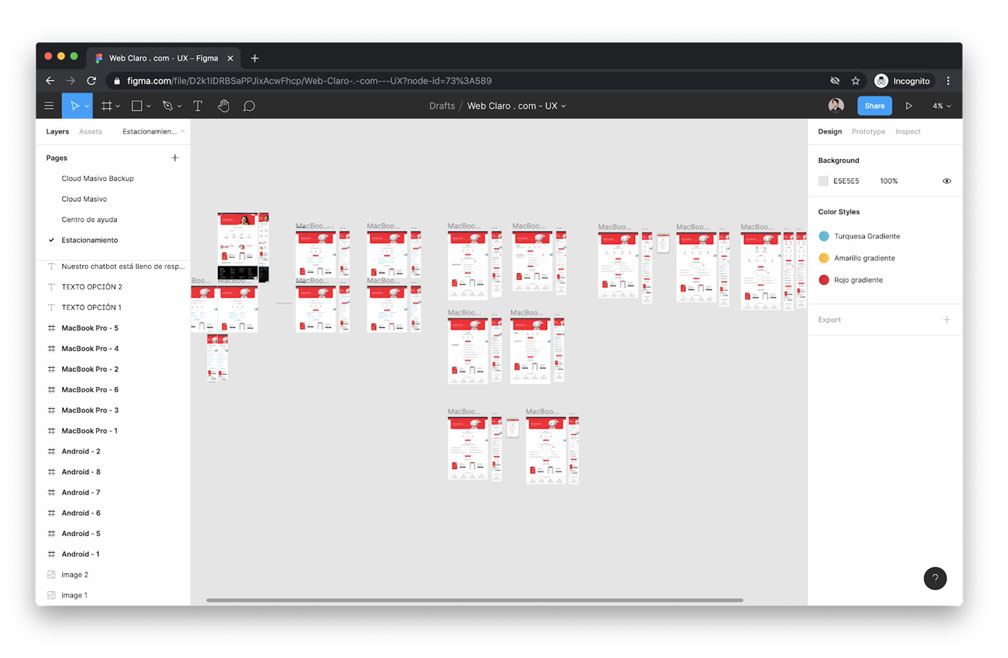Open the Figma main menu hamburger

tap(49, 105)
